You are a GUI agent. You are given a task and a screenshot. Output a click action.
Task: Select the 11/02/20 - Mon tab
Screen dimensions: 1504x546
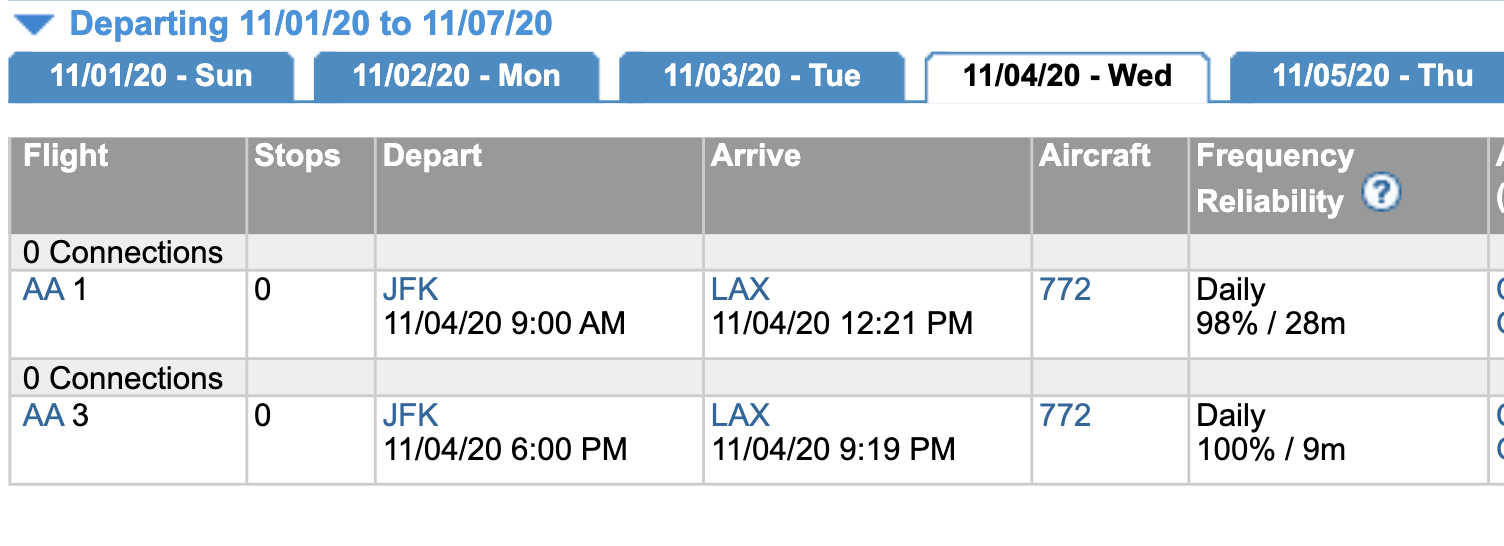point(456,76)
